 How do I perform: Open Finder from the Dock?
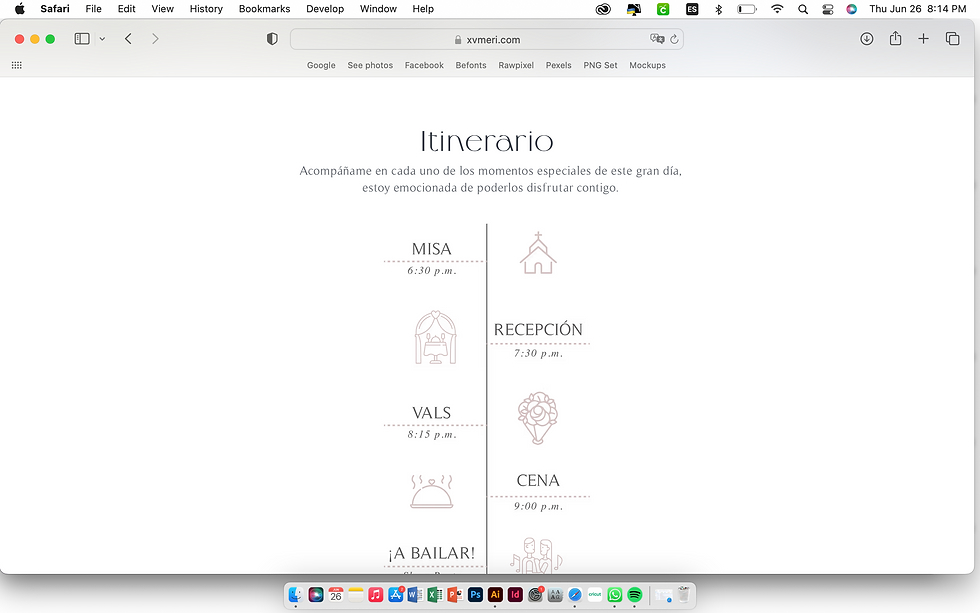(x=296, y=595)
